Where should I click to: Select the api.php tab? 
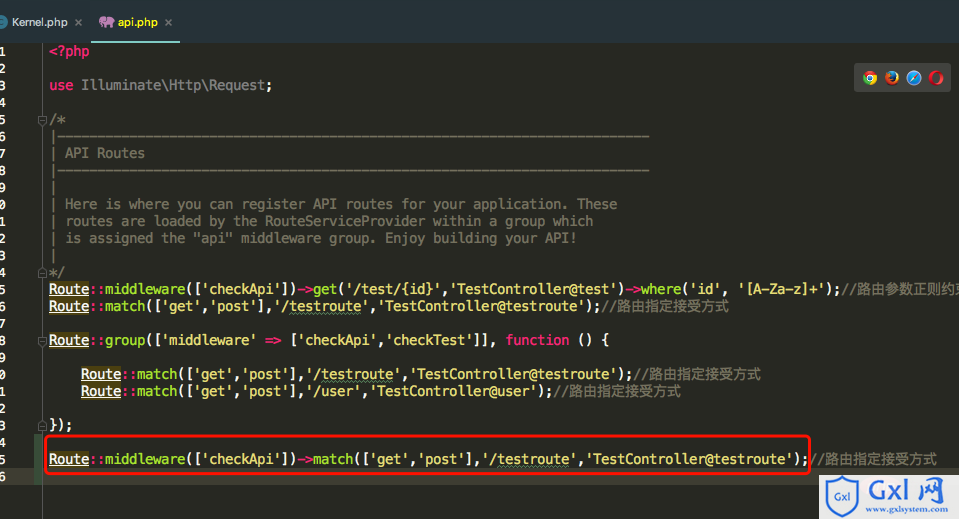pos(137,22)
